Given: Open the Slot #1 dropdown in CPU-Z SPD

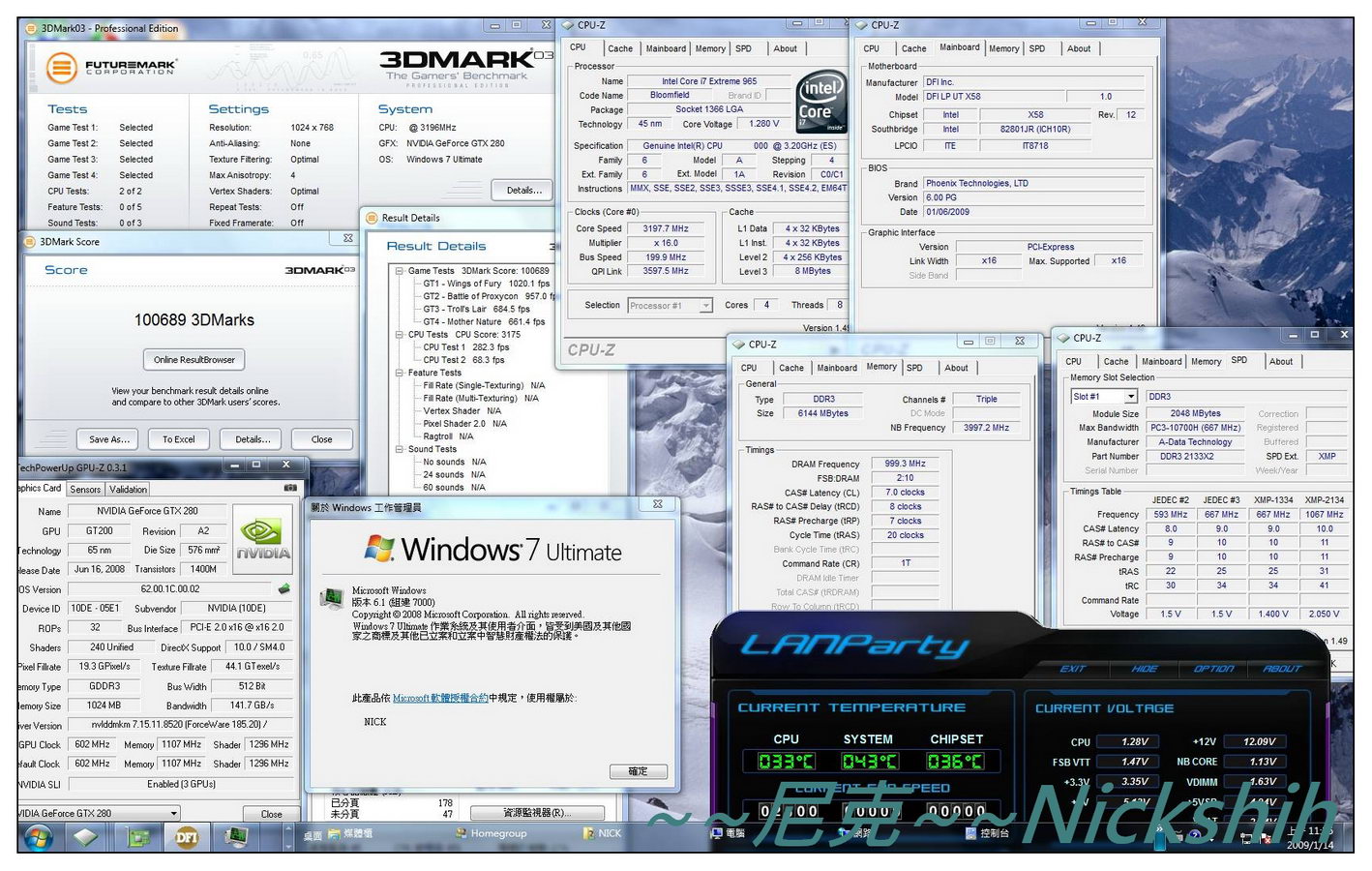Looking at the screenshot, I should click(1130, 397).
